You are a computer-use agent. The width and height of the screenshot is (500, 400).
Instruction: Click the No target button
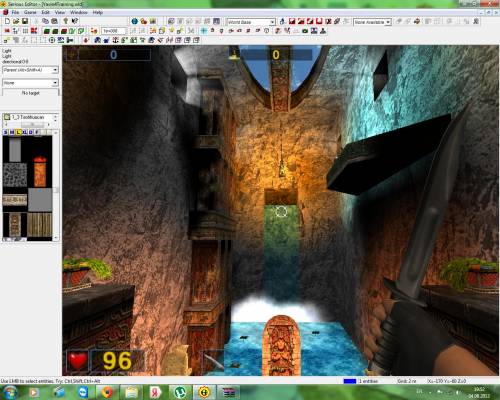tap(30, 93)
